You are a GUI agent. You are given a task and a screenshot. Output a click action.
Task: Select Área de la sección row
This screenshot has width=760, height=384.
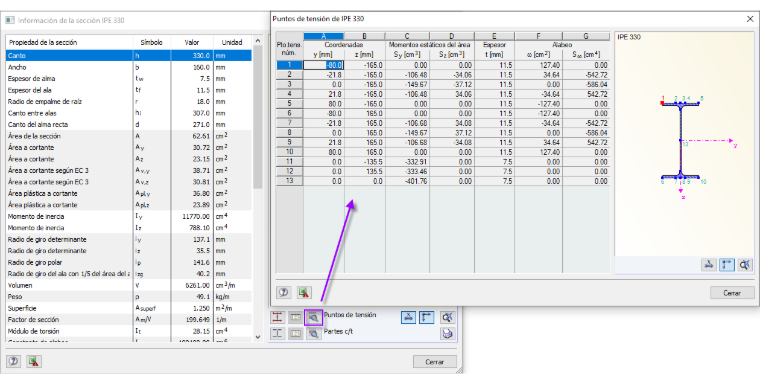pos(129,136)
